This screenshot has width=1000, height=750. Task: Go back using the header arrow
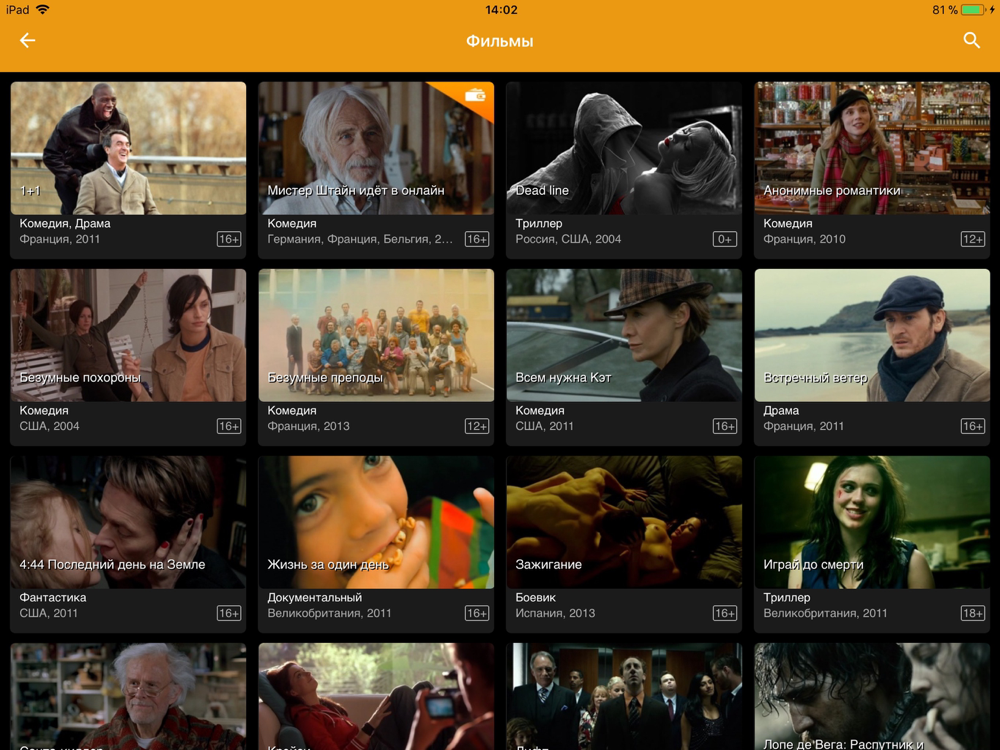coord(27,41)
